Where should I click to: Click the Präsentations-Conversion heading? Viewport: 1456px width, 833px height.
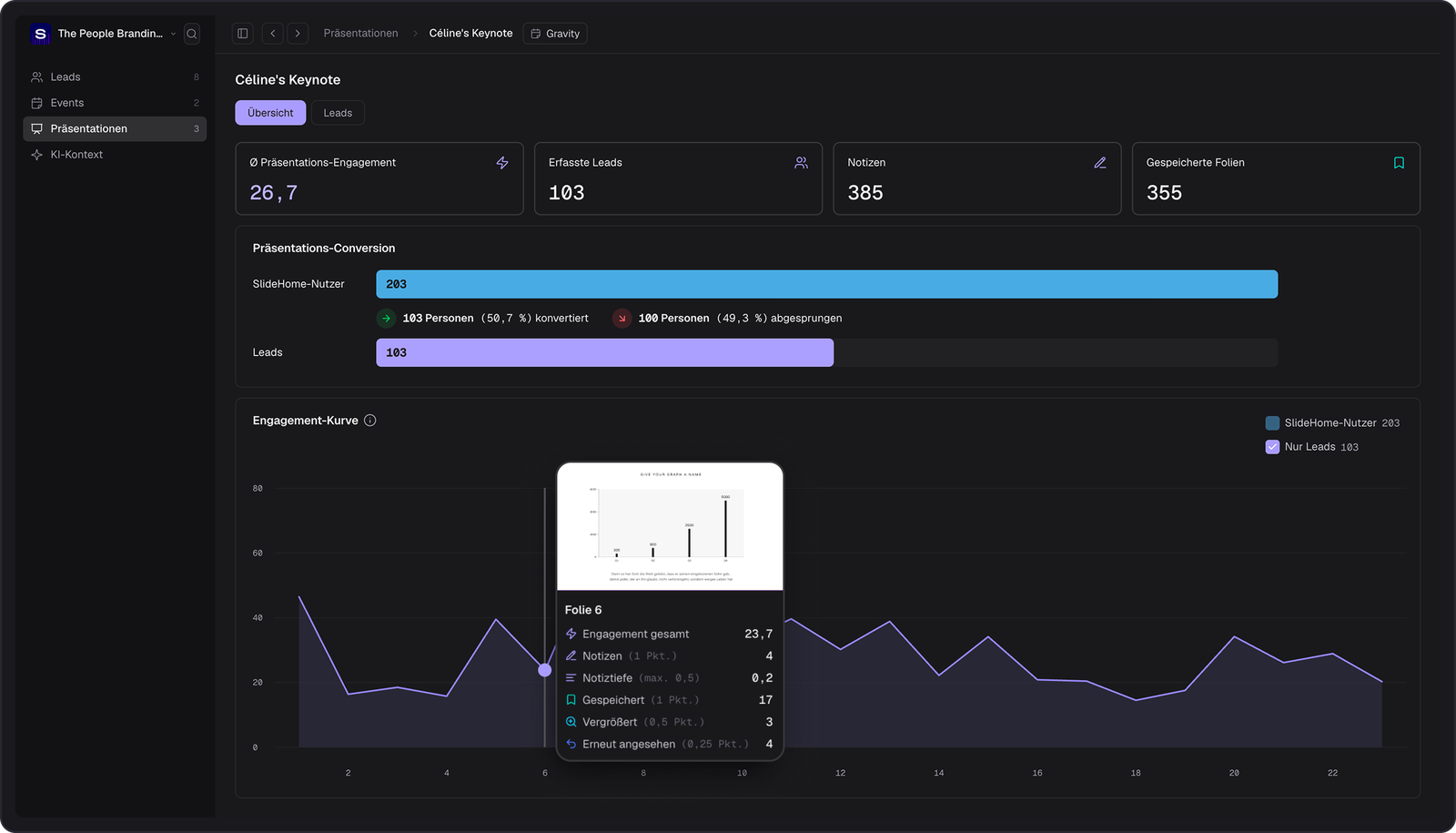324,249
